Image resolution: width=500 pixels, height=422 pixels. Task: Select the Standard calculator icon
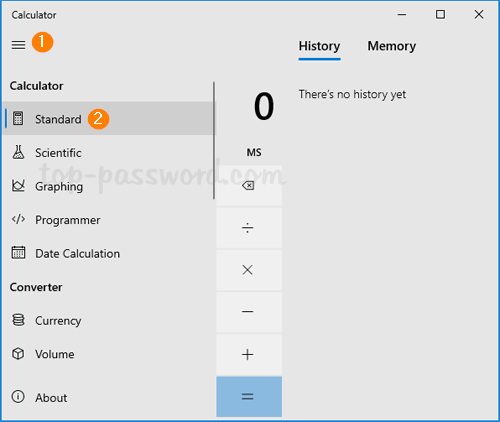click(18, 118)
